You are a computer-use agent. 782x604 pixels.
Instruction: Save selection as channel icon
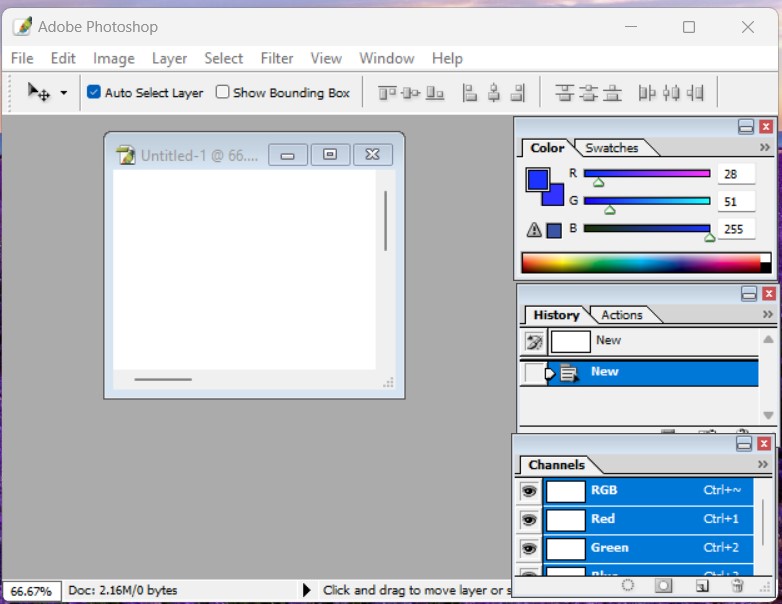[663, 585]
